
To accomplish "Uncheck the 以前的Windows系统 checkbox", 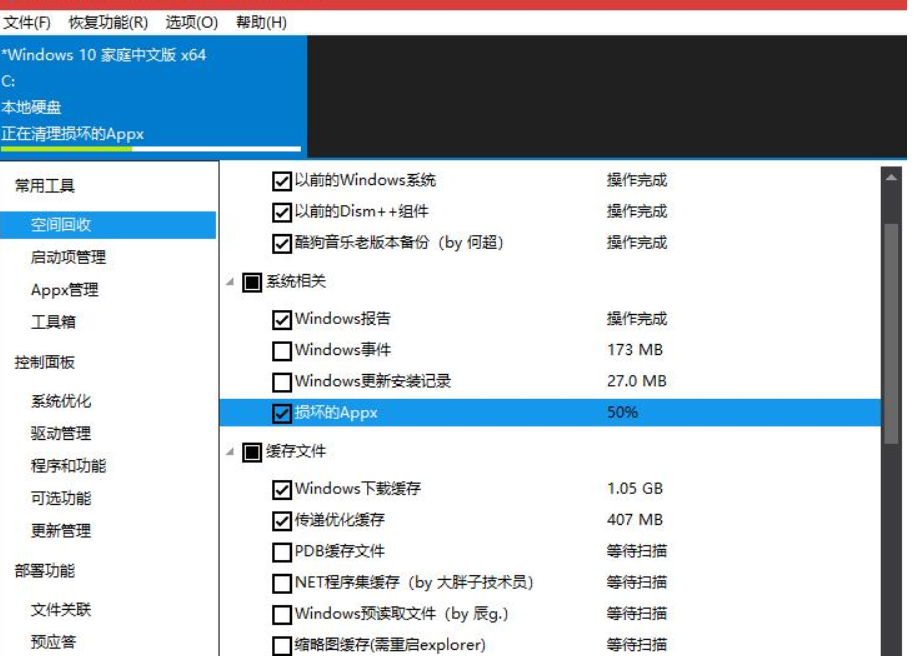I will point(282,181).
